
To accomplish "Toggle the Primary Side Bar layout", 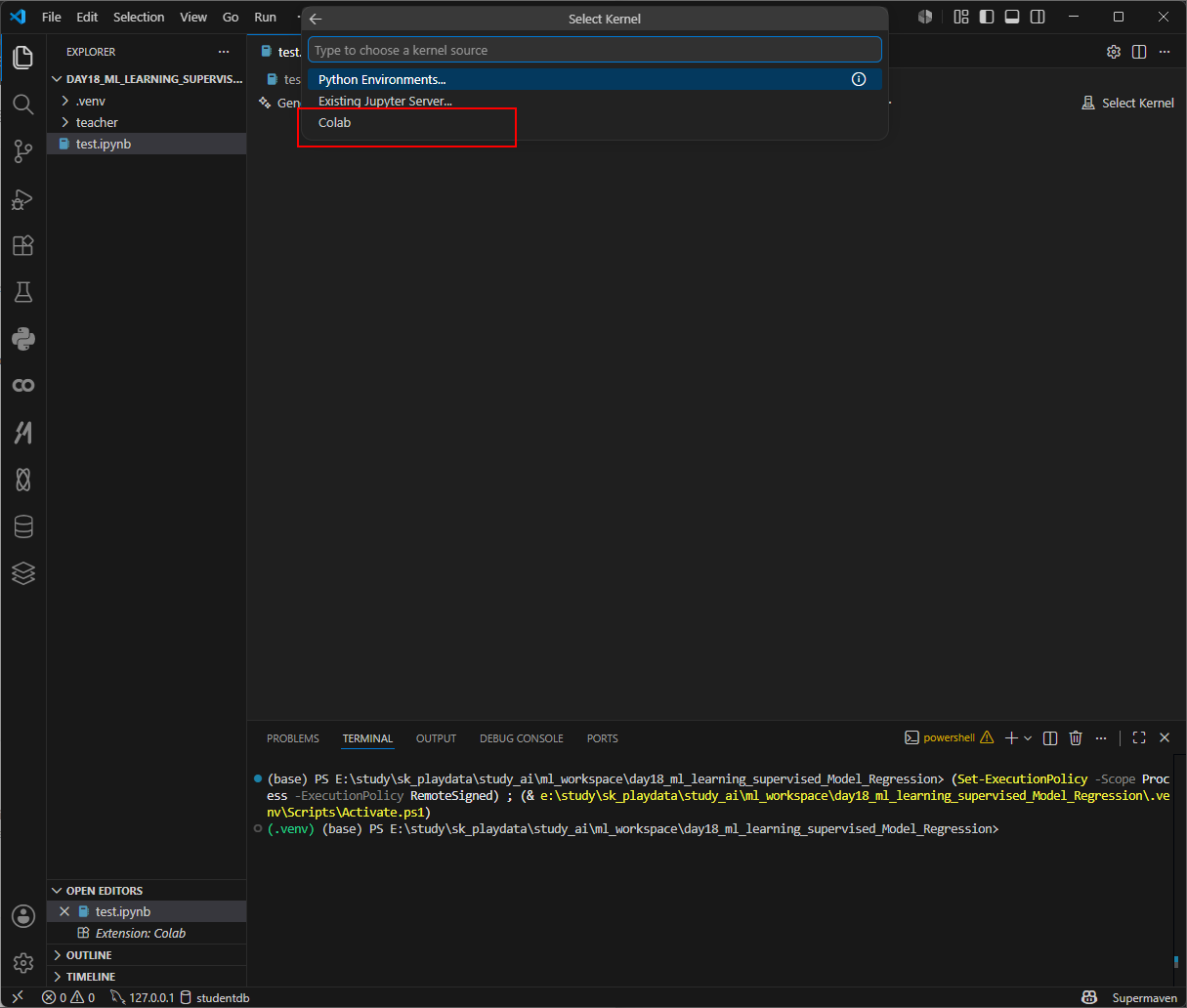I will pyautogui.click(x=987, y=17).
